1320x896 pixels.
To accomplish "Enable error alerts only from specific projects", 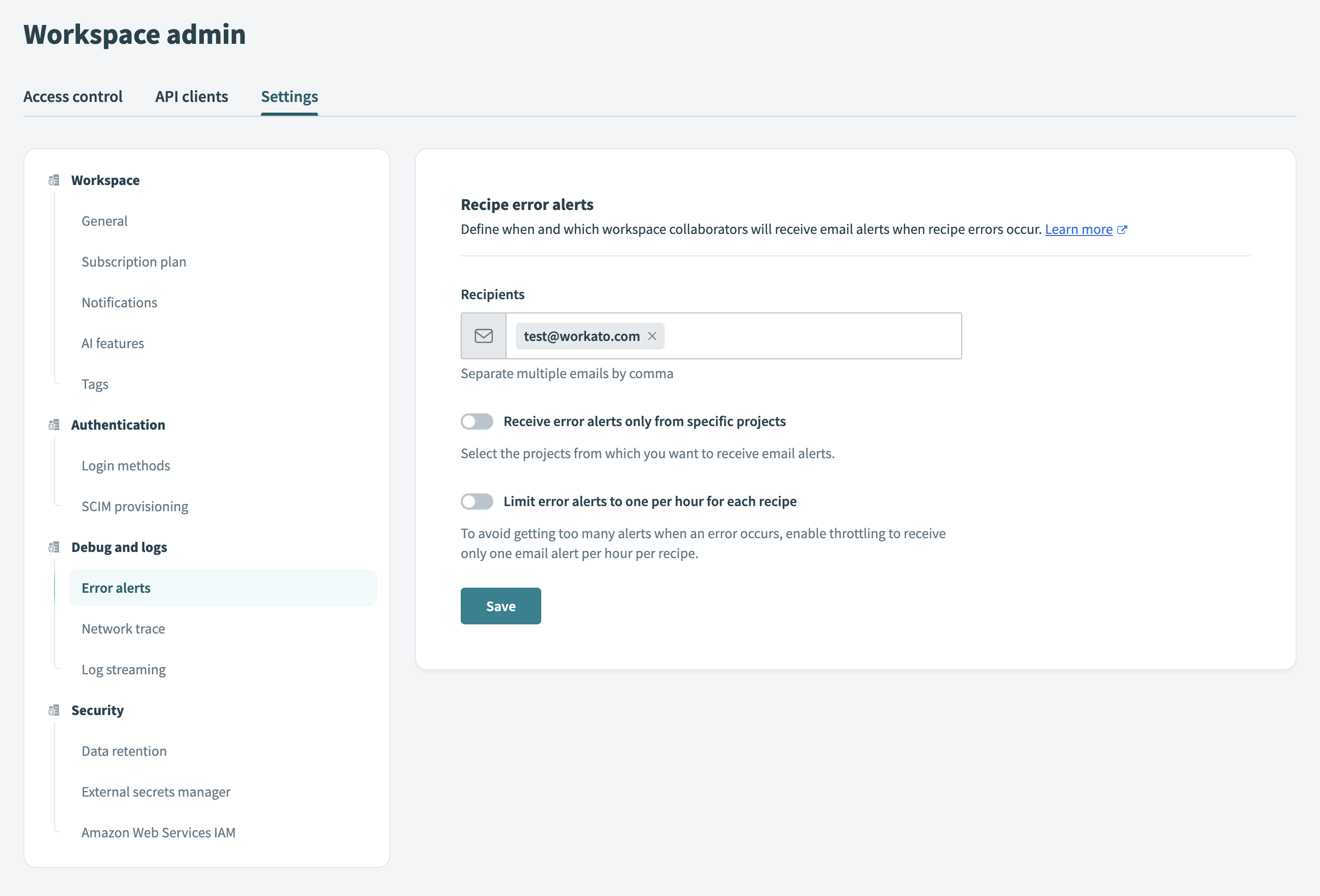I will click(x=477, y=421).
